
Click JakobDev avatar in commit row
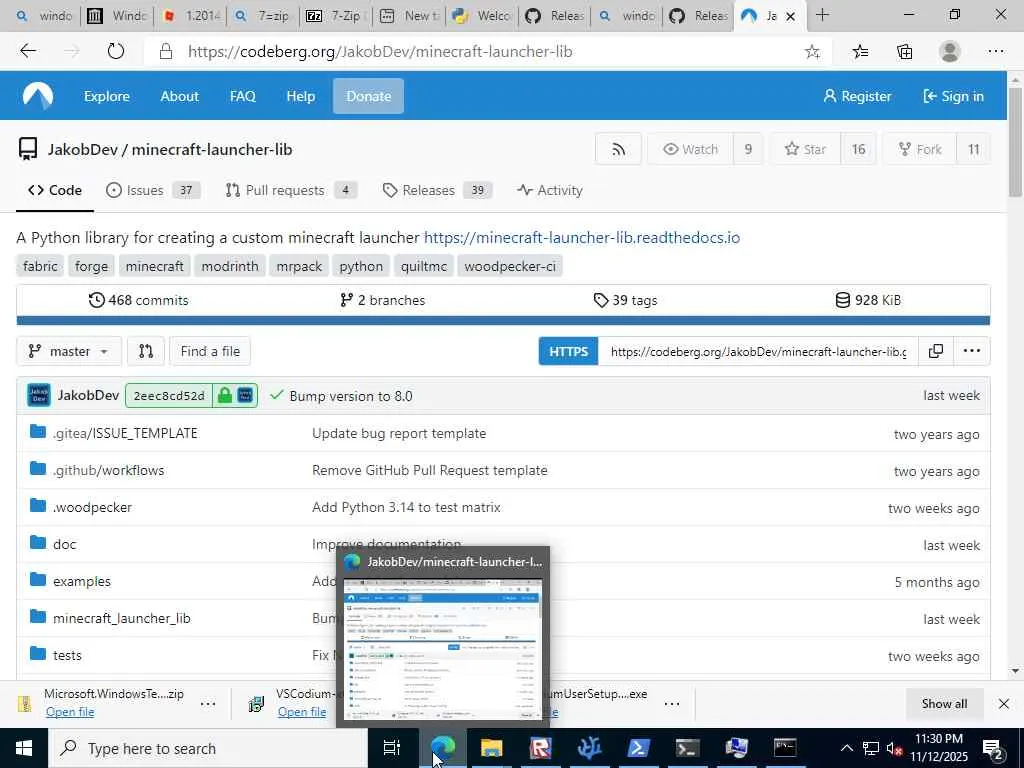[x=39, y=396]
